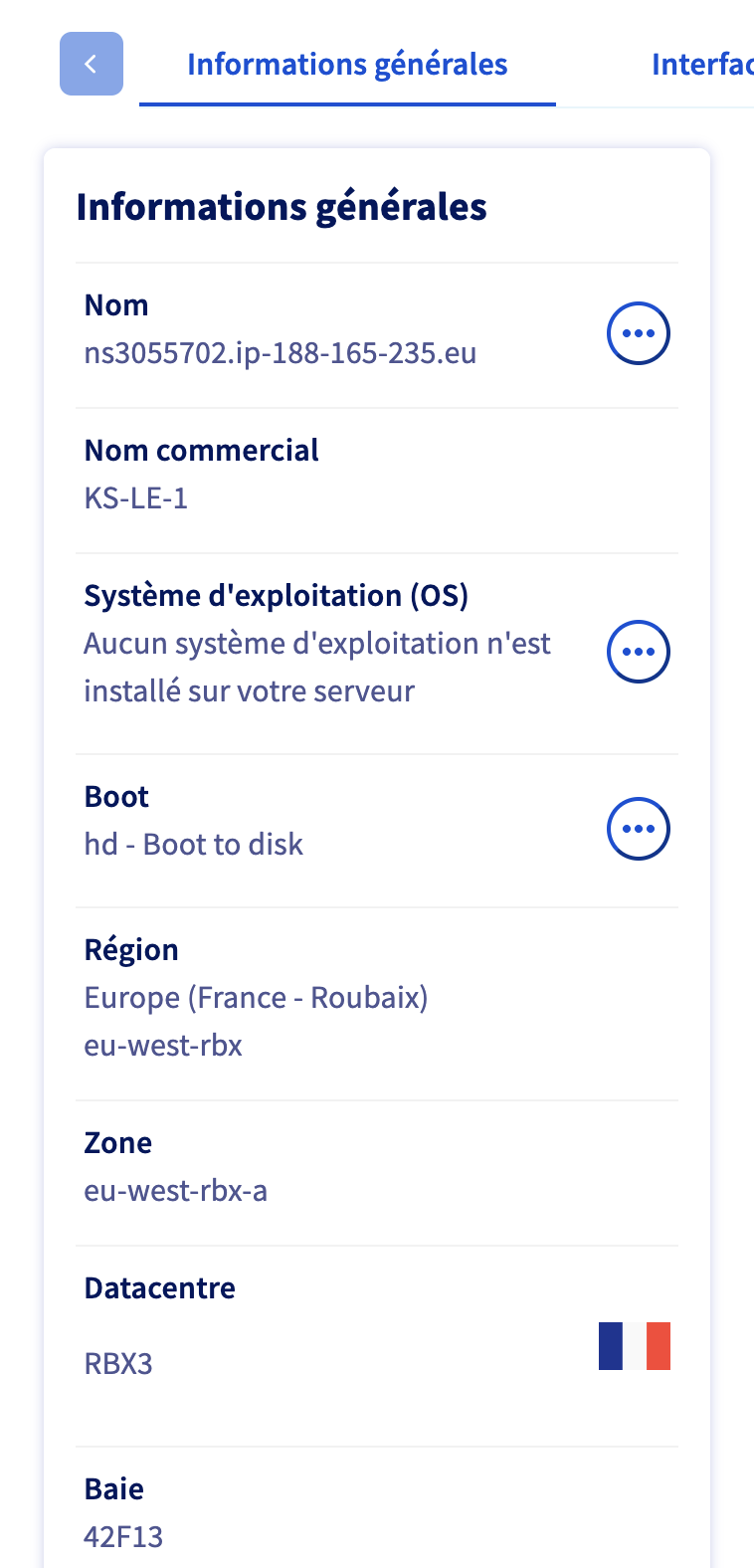Select Europe (France - Roubaix) region text
The width and height of the screenshot is (754, 1568).
click(256, 998)
